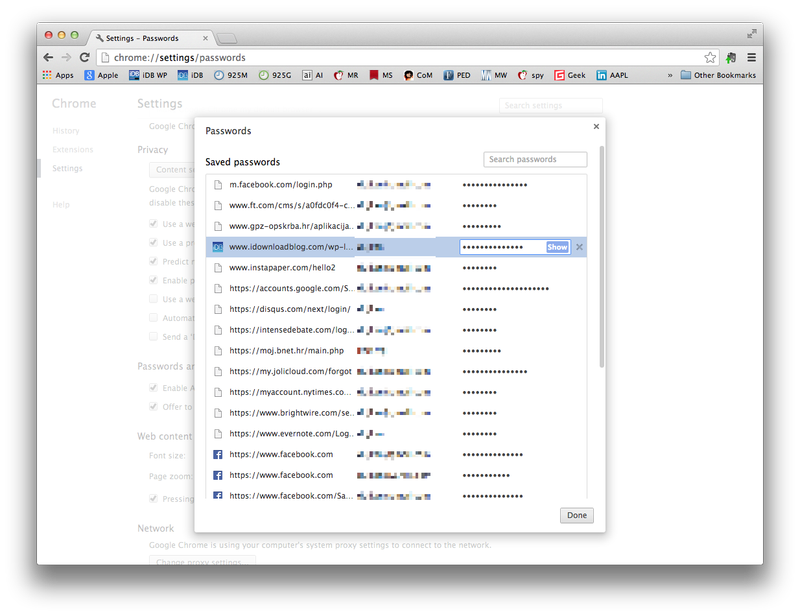
Task: Select the www.ft.com password row
Action: pyautogui.click(x=396, y=206)
